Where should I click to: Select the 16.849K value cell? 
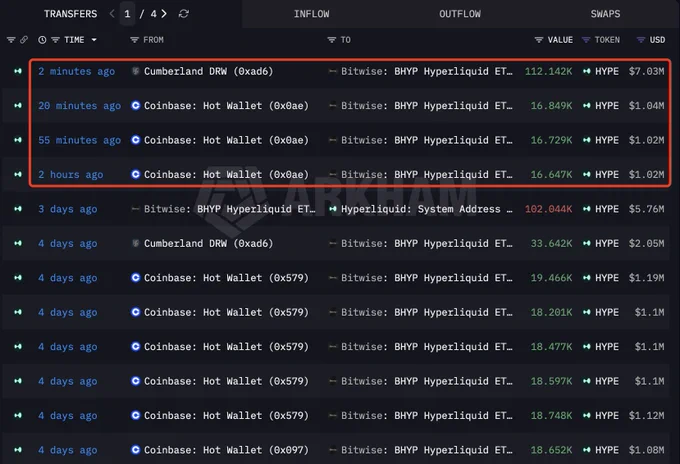tap(552, 105)
